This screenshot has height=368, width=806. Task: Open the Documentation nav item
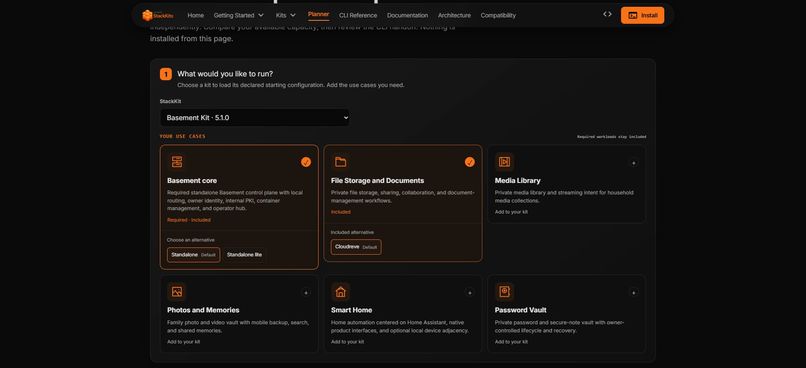tap(407, 15)
